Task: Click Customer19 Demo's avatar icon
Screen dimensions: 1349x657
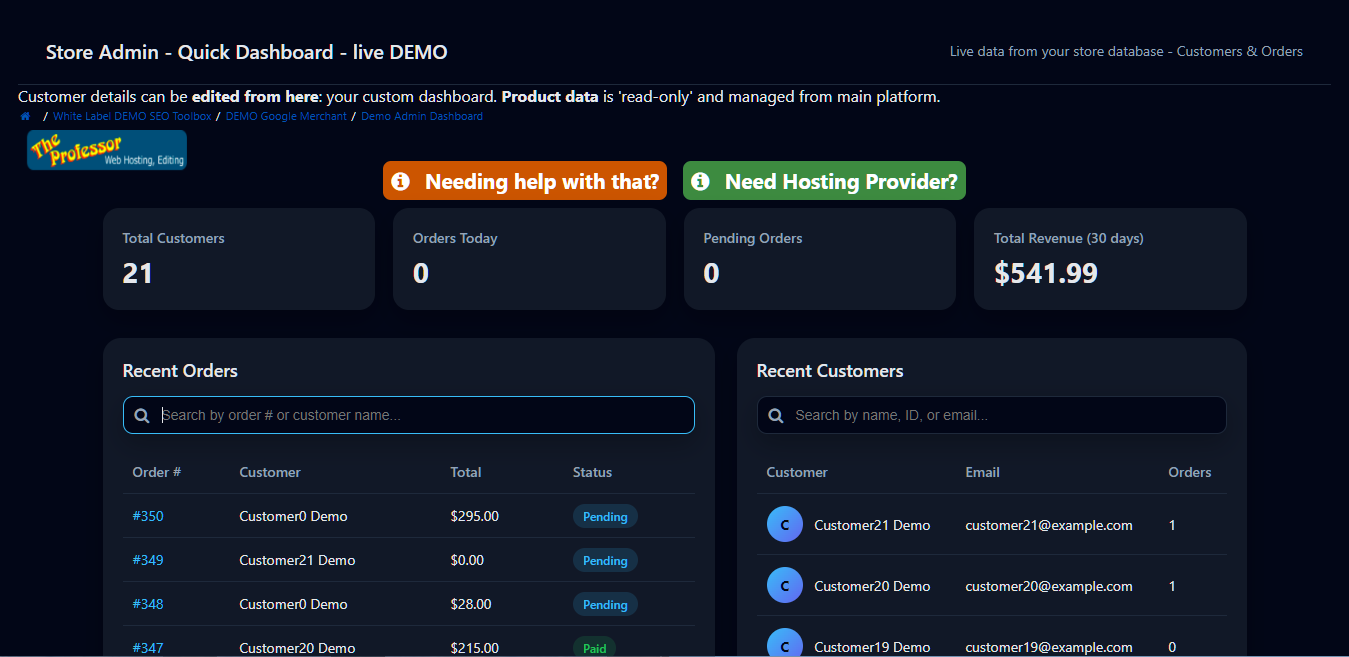Action: click(785, 644)
